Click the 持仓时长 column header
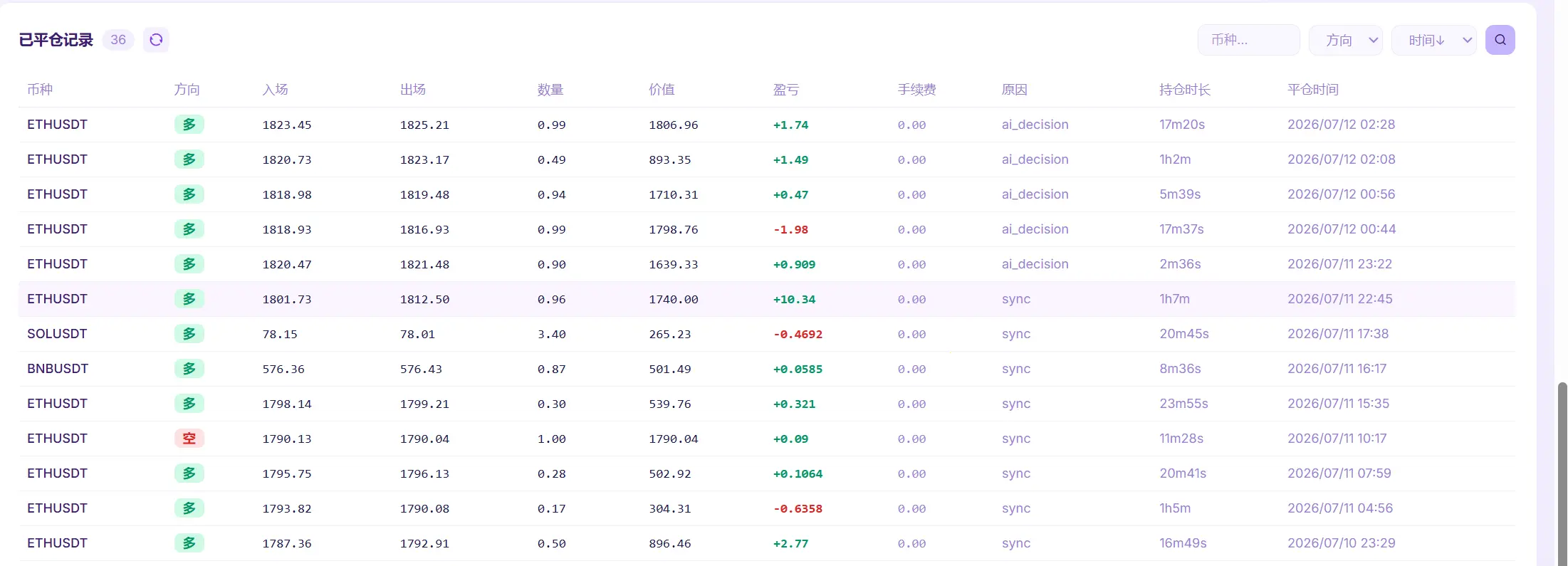Screen dimensions: 1568x566 [1185, 90]
